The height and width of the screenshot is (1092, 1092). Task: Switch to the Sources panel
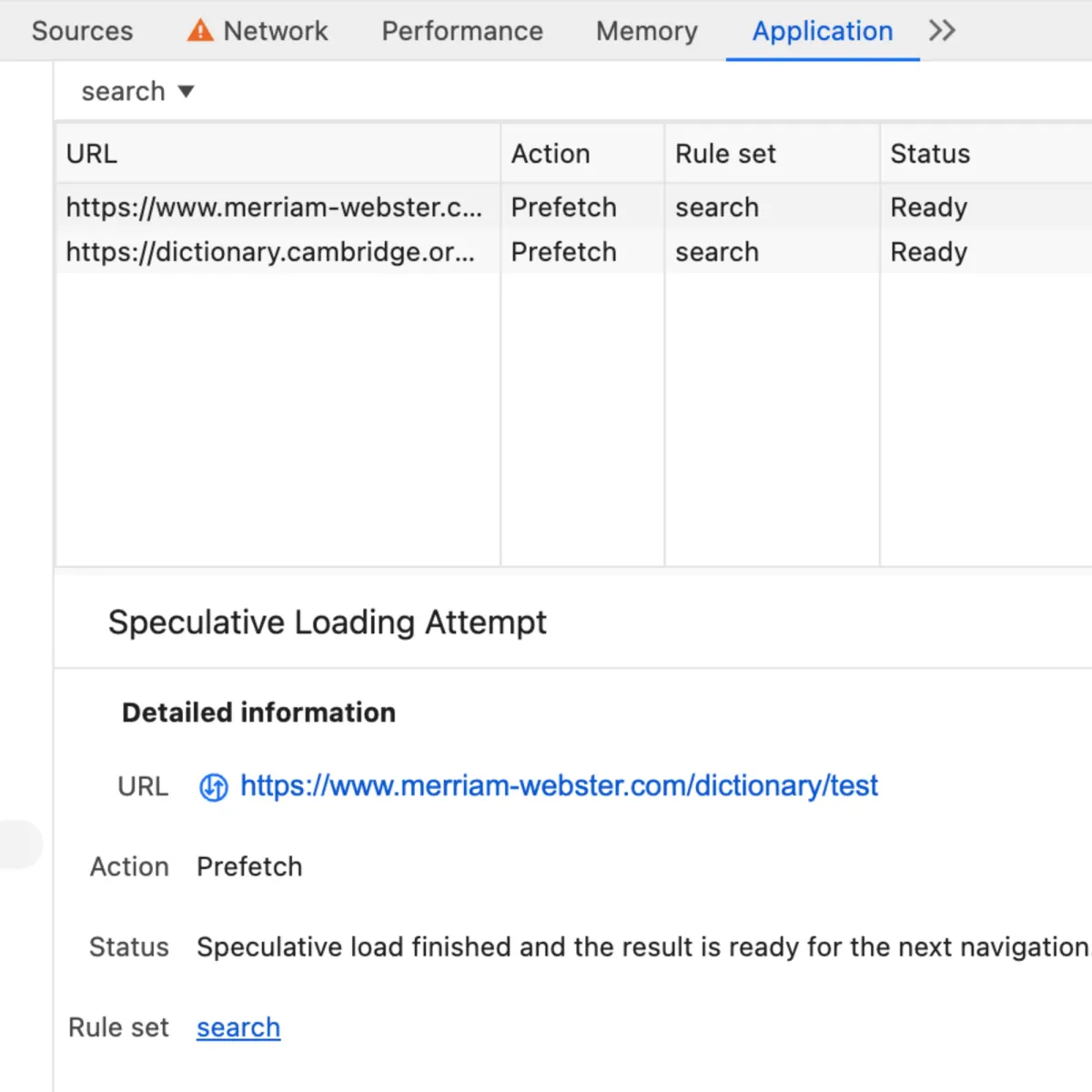pos(81,30)
